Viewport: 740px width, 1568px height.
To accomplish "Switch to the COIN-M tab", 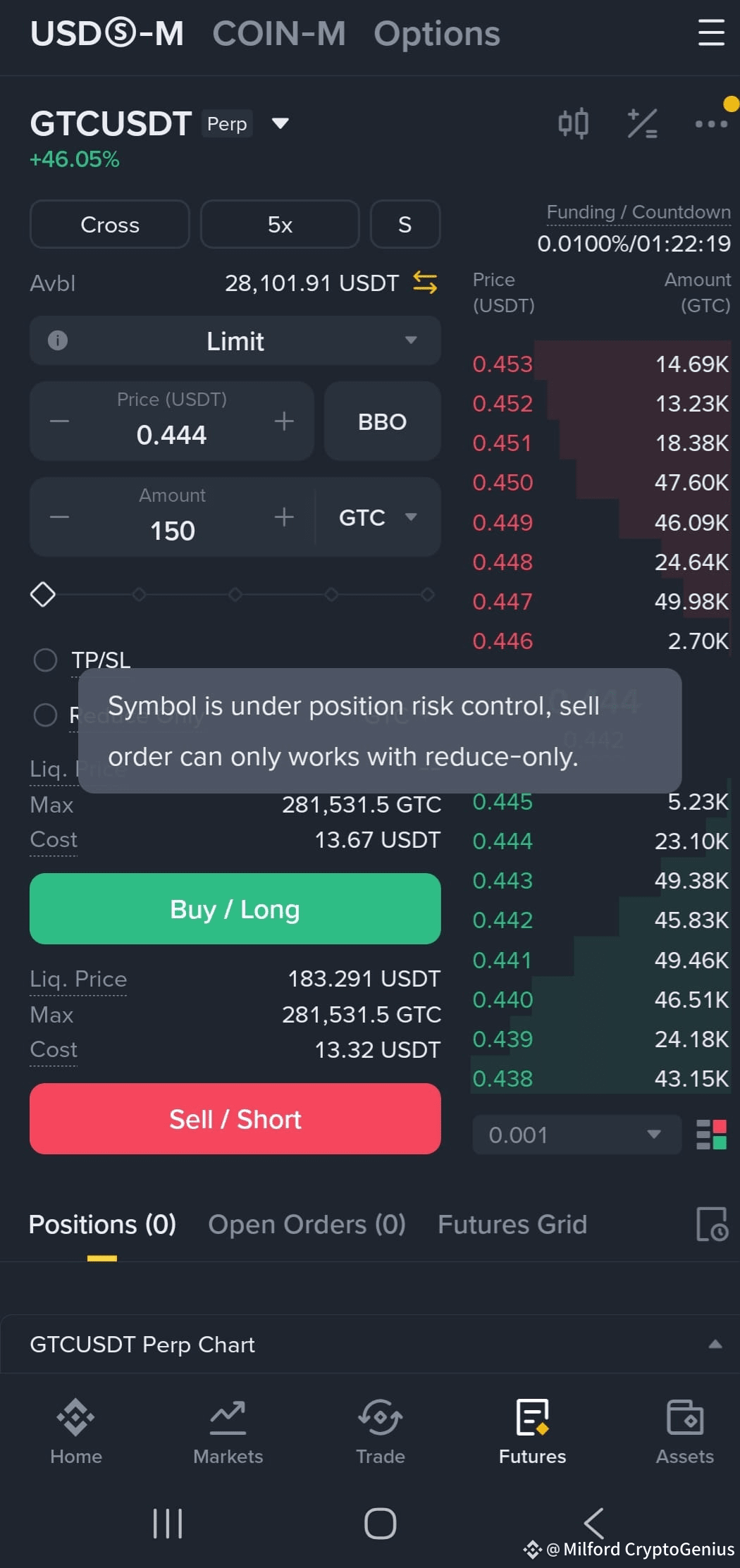I will click(279, 33).
